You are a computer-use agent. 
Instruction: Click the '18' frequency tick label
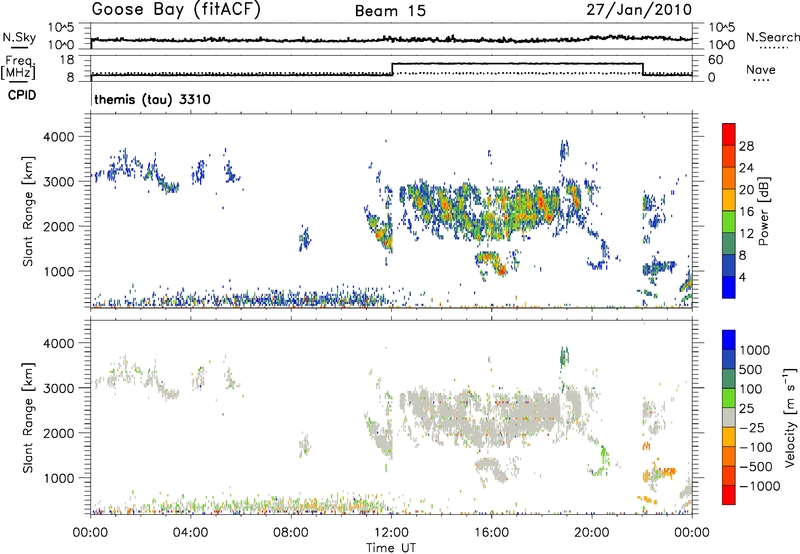[x=67, y=60]
